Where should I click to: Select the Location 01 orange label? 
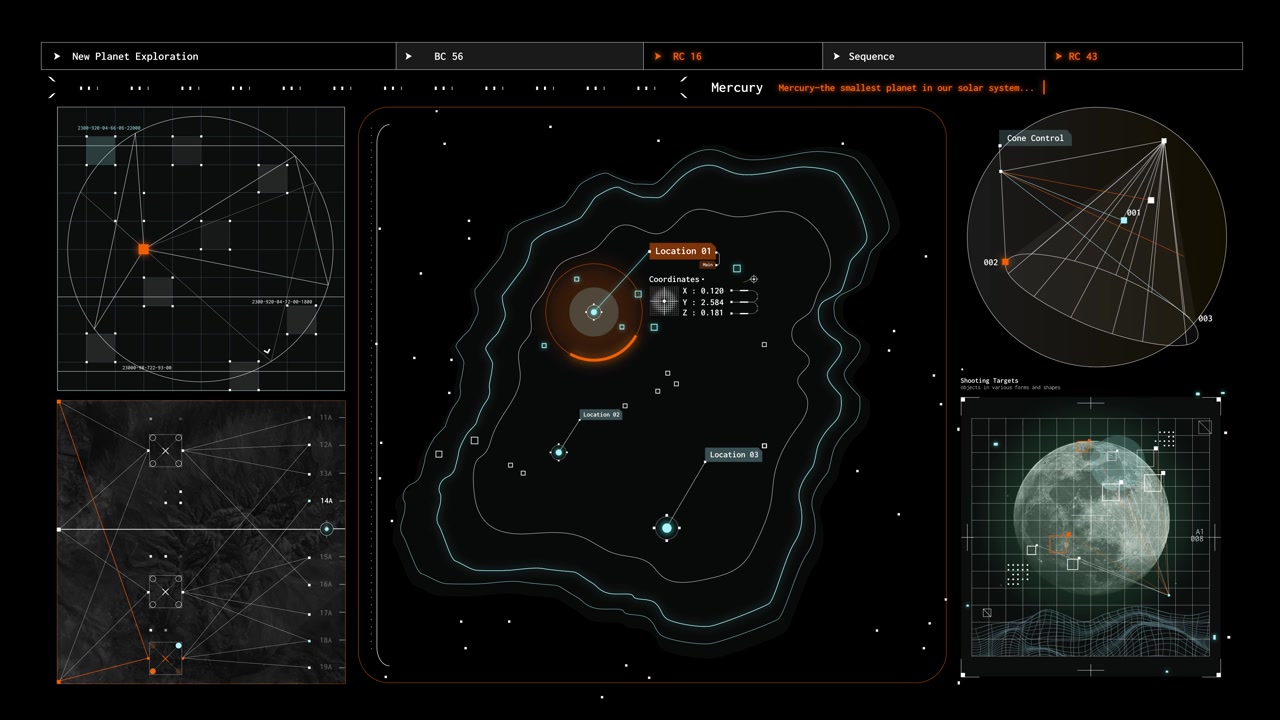pos(683,251)
